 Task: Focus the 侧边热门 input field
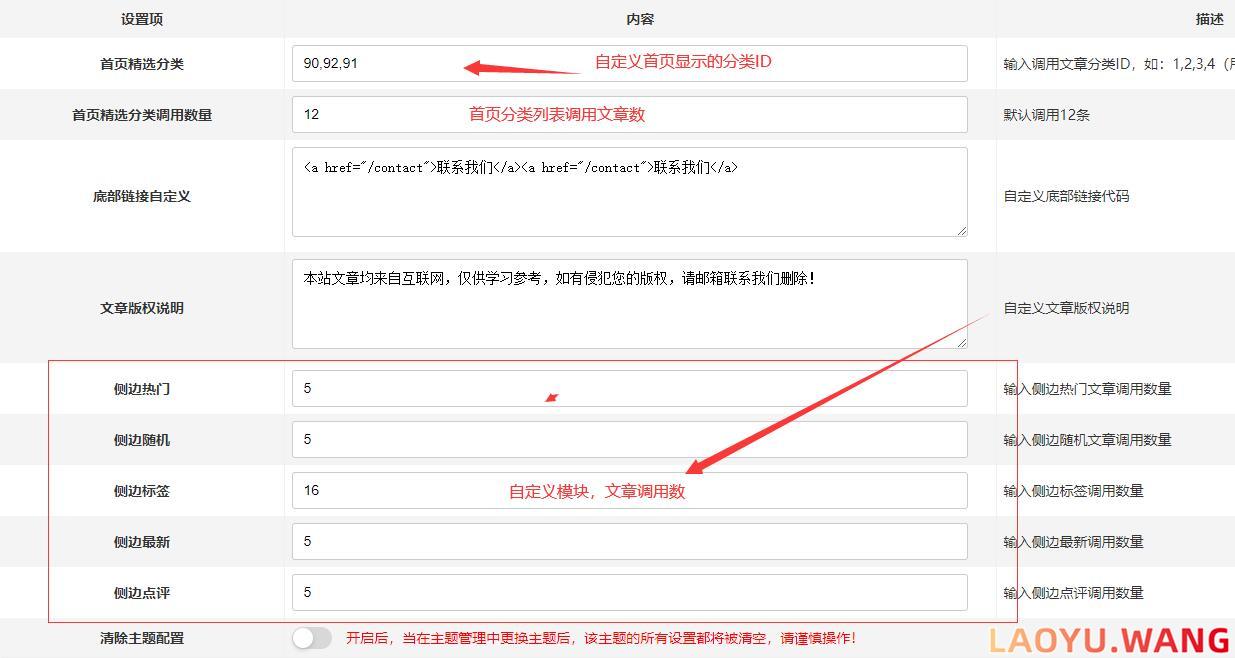click(x=630, y=388)
